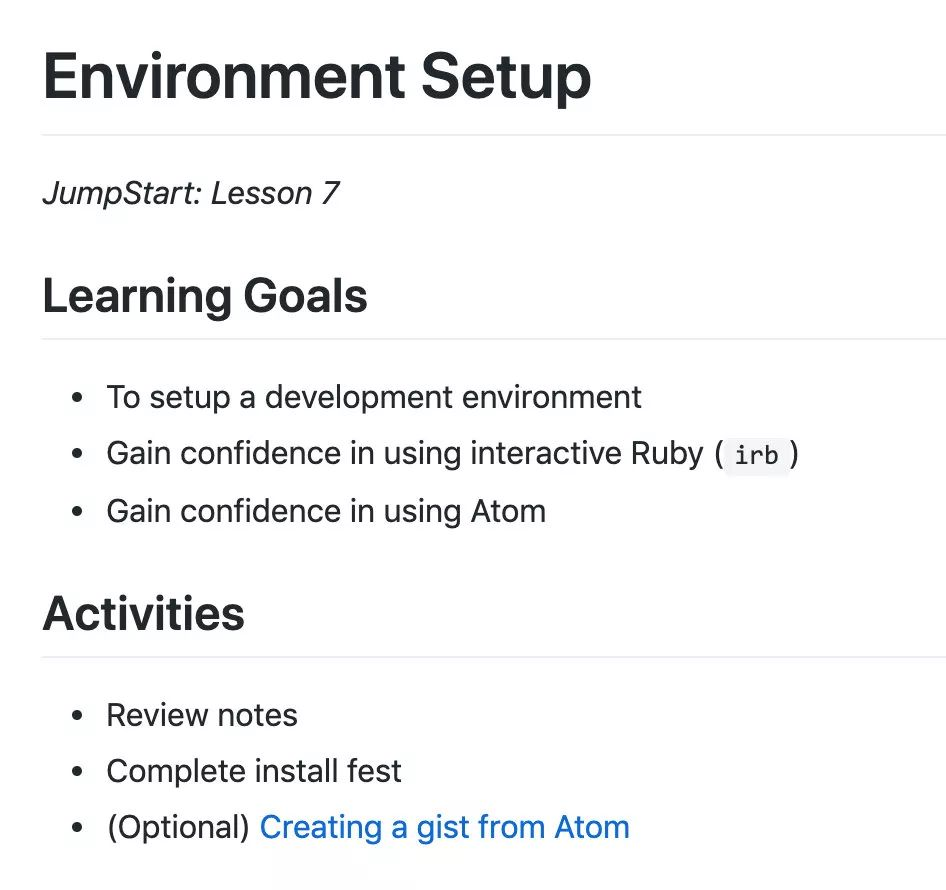
Task: Click the "Activities" section heading
Action: [x=144, y=613]
